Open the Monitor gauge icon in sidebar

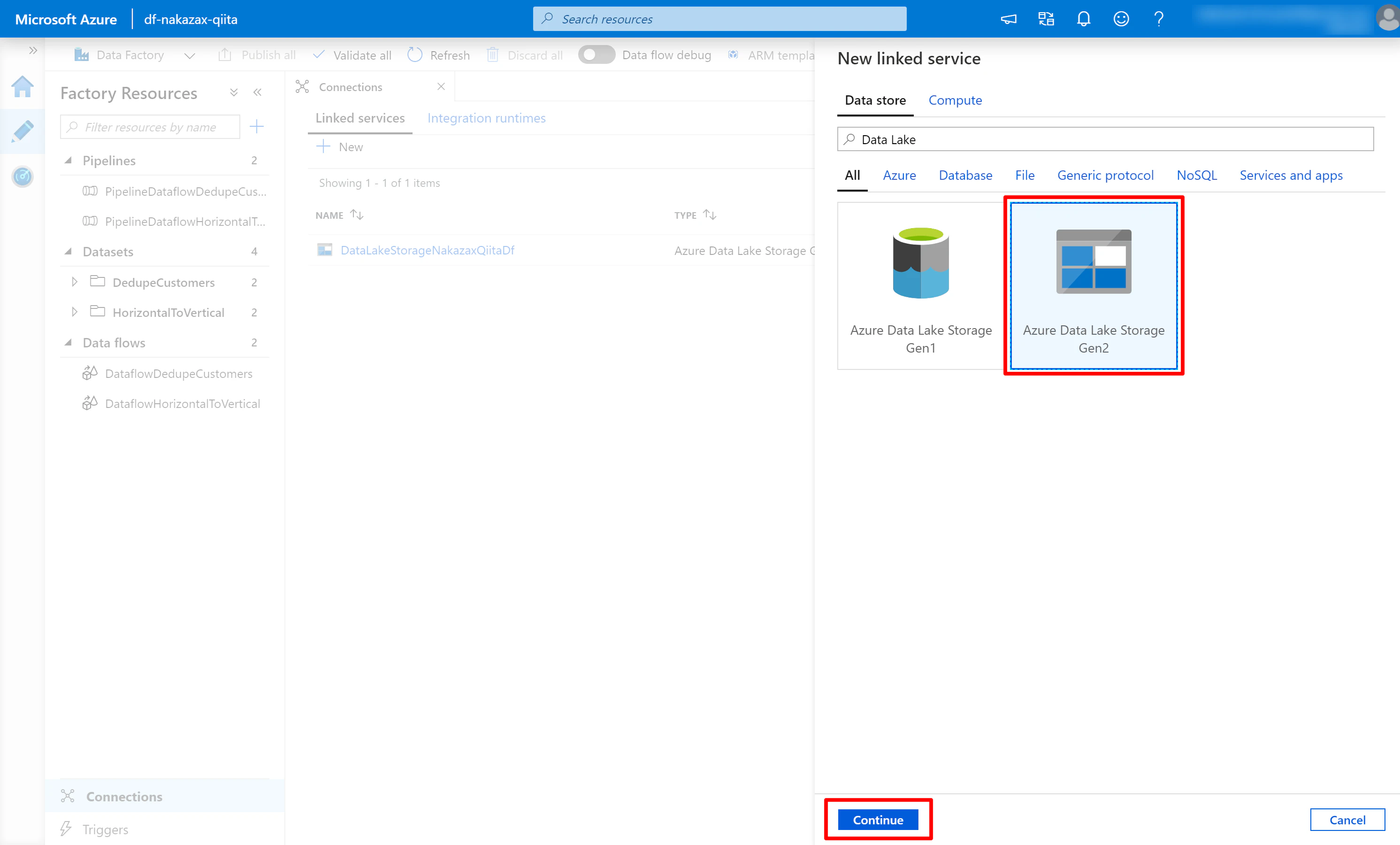(22, 176)
